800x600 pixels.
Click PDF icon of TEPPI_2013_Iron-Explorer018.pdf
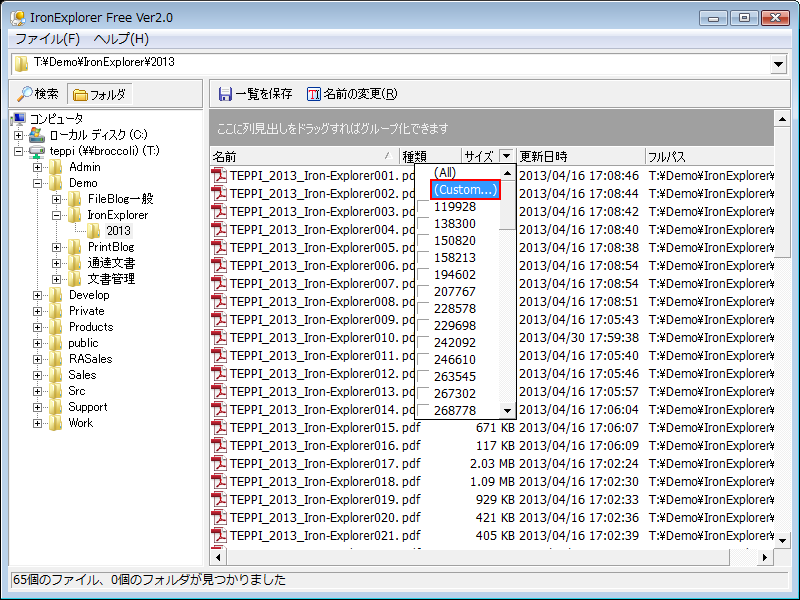click(219, 482)
